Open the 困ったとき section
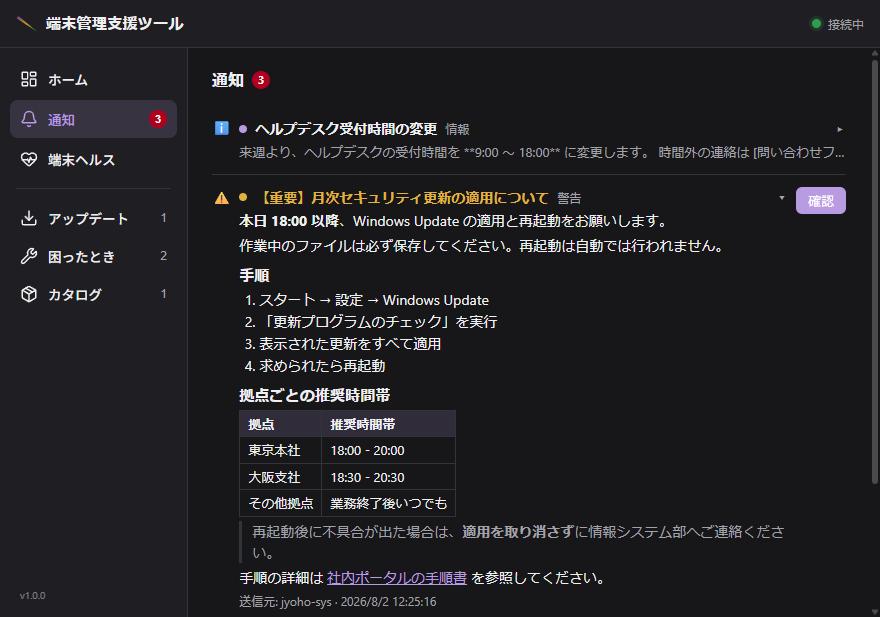880x617 pixels. pos(94,256)
